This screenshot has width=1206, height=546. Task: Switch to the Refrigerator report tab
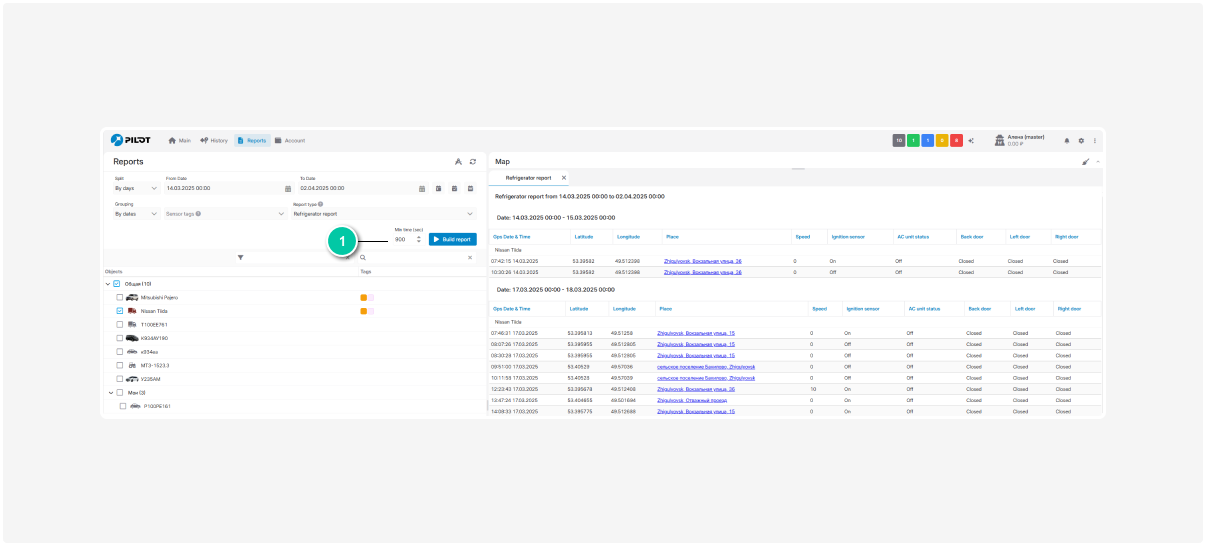[x=528, y=178]
